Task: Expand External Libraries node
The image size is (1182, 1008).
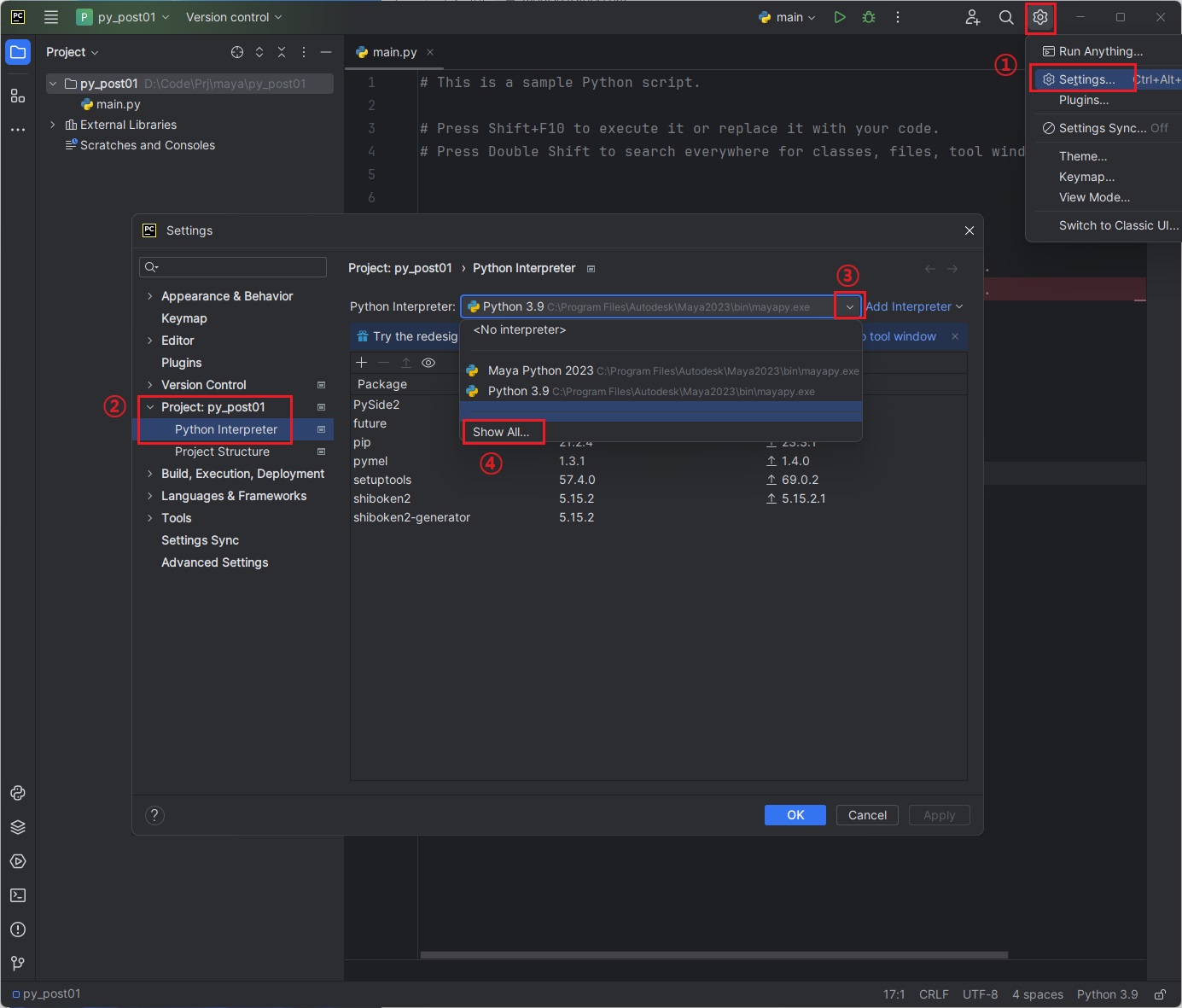Action: [53, 125]
